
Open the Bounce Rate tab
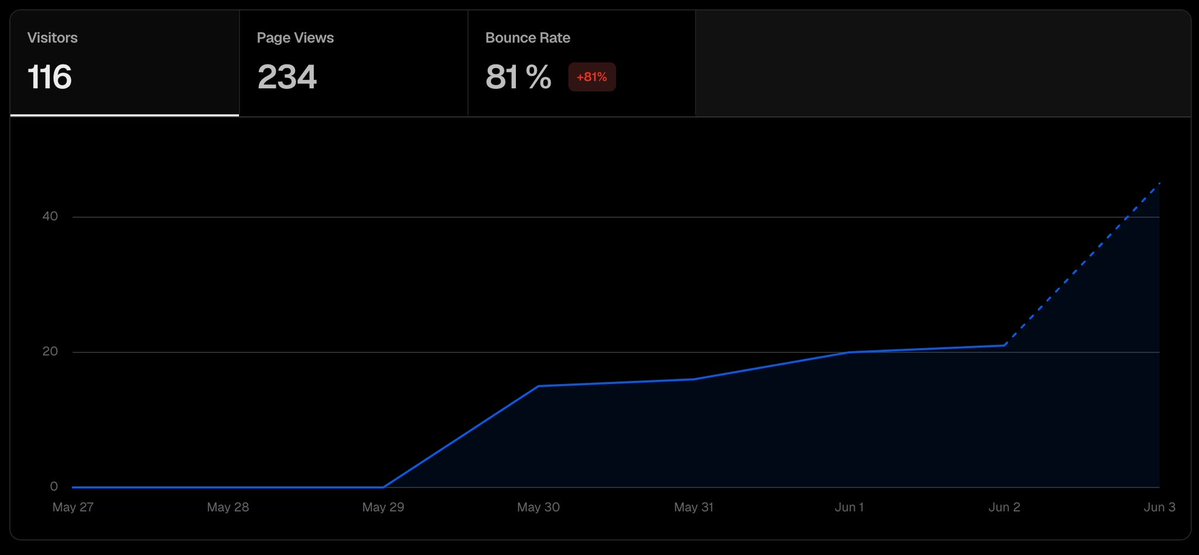[581, 63]
